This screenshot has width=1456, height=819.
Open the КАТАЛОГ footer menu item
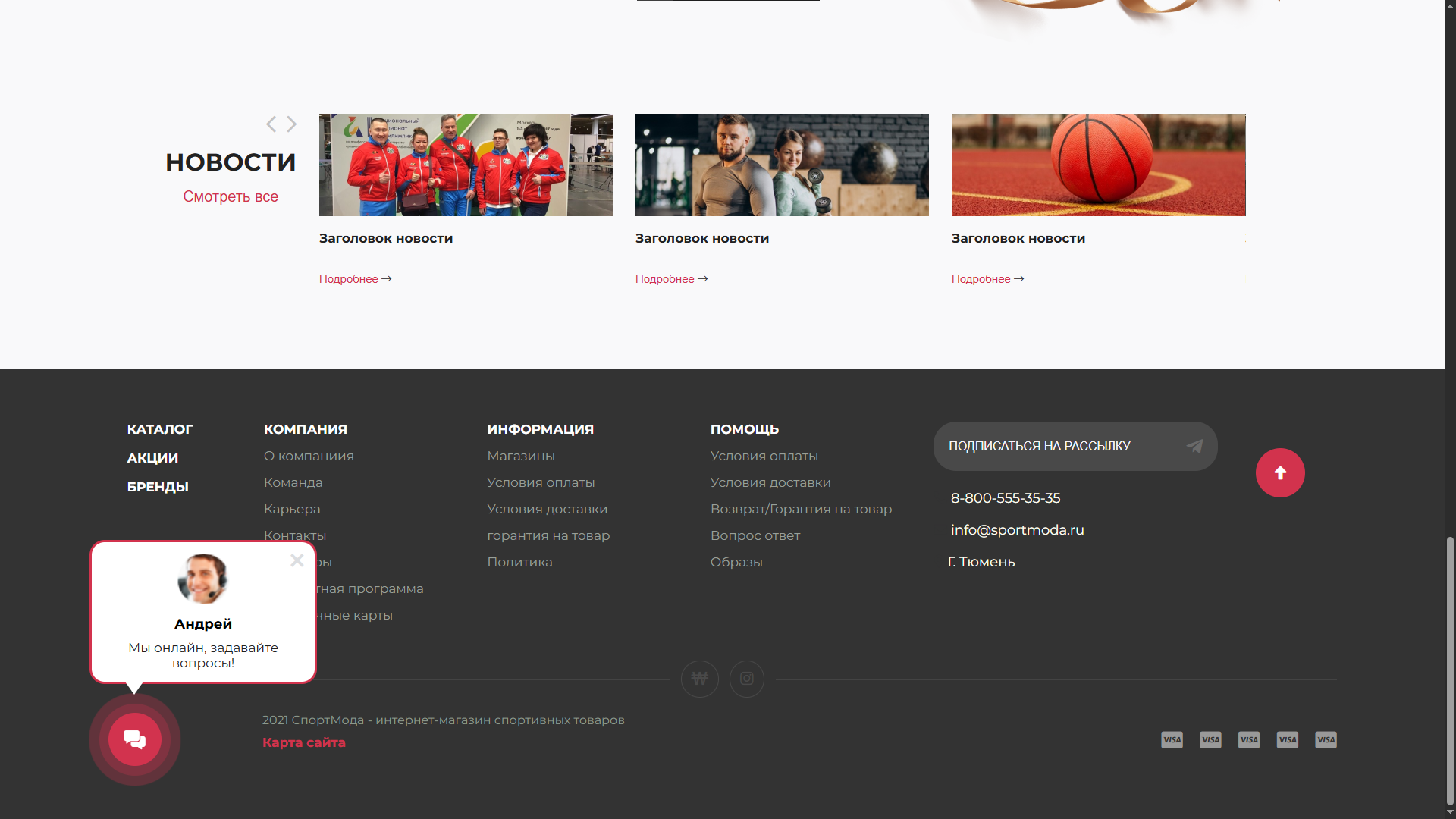click(x=160, y=429)
